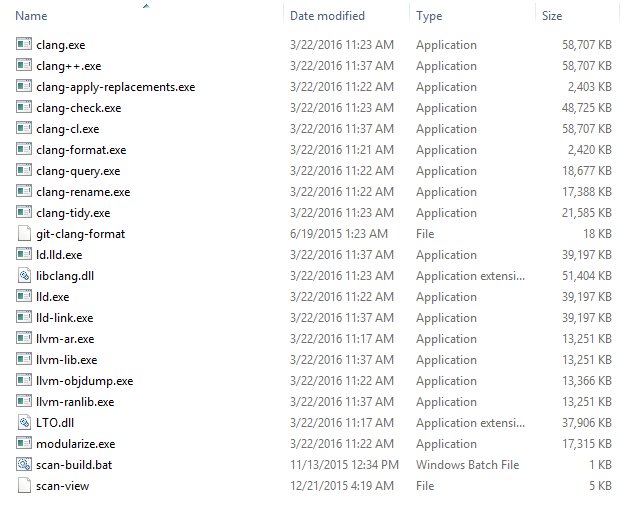The width and height of the screenshot is (639, 511).
Task: Click the lld.exe file name
Action: tap(53, 297)
